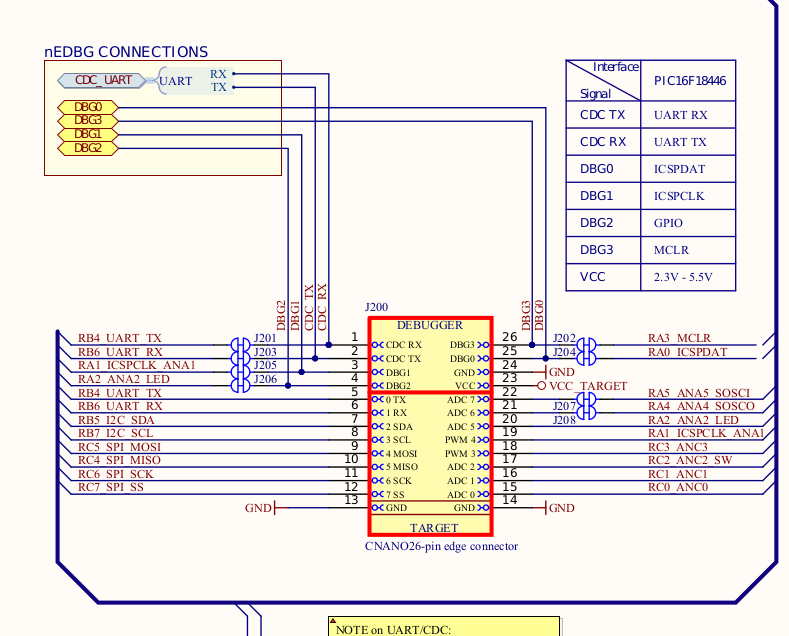Click jumper symbol J202 near RA3_MCLR
The image size is (789, 636).
click(586, 345)
